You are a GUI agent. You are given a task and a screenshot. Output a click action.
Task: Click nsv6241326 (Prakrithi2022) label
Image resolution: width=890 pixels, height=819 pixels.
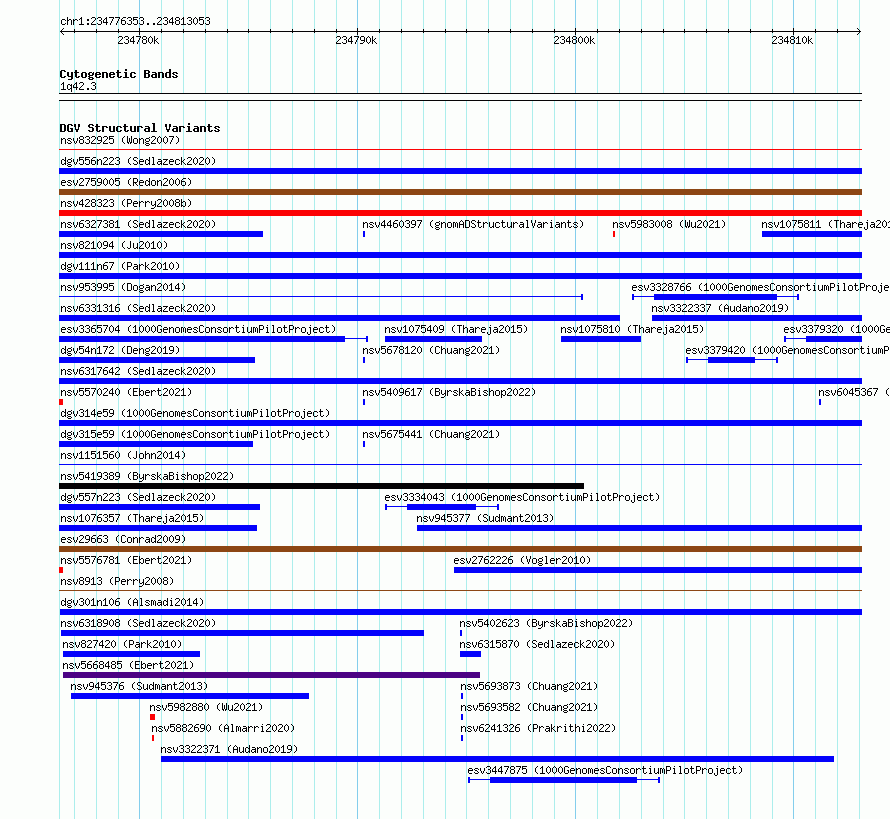pyautogui.click(x=538, y=728)
